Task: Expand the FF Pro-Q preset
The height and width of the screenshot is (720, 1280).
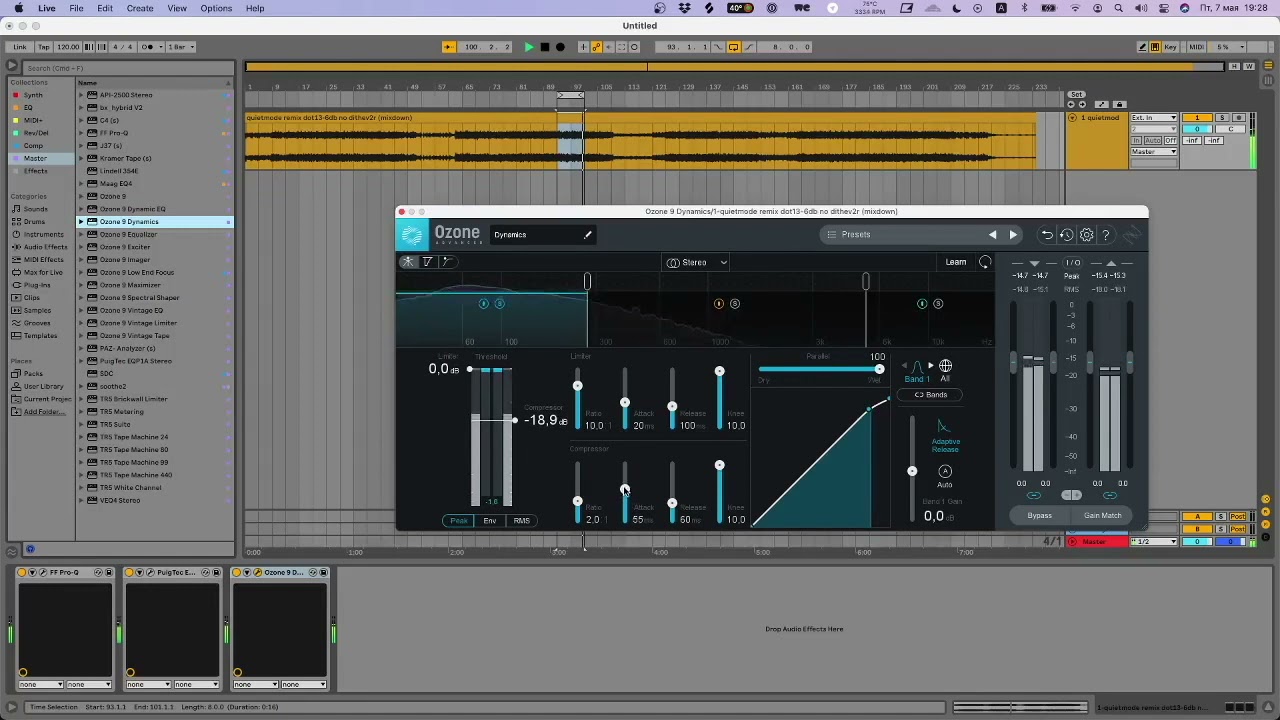Action: [x=82, y=133]
